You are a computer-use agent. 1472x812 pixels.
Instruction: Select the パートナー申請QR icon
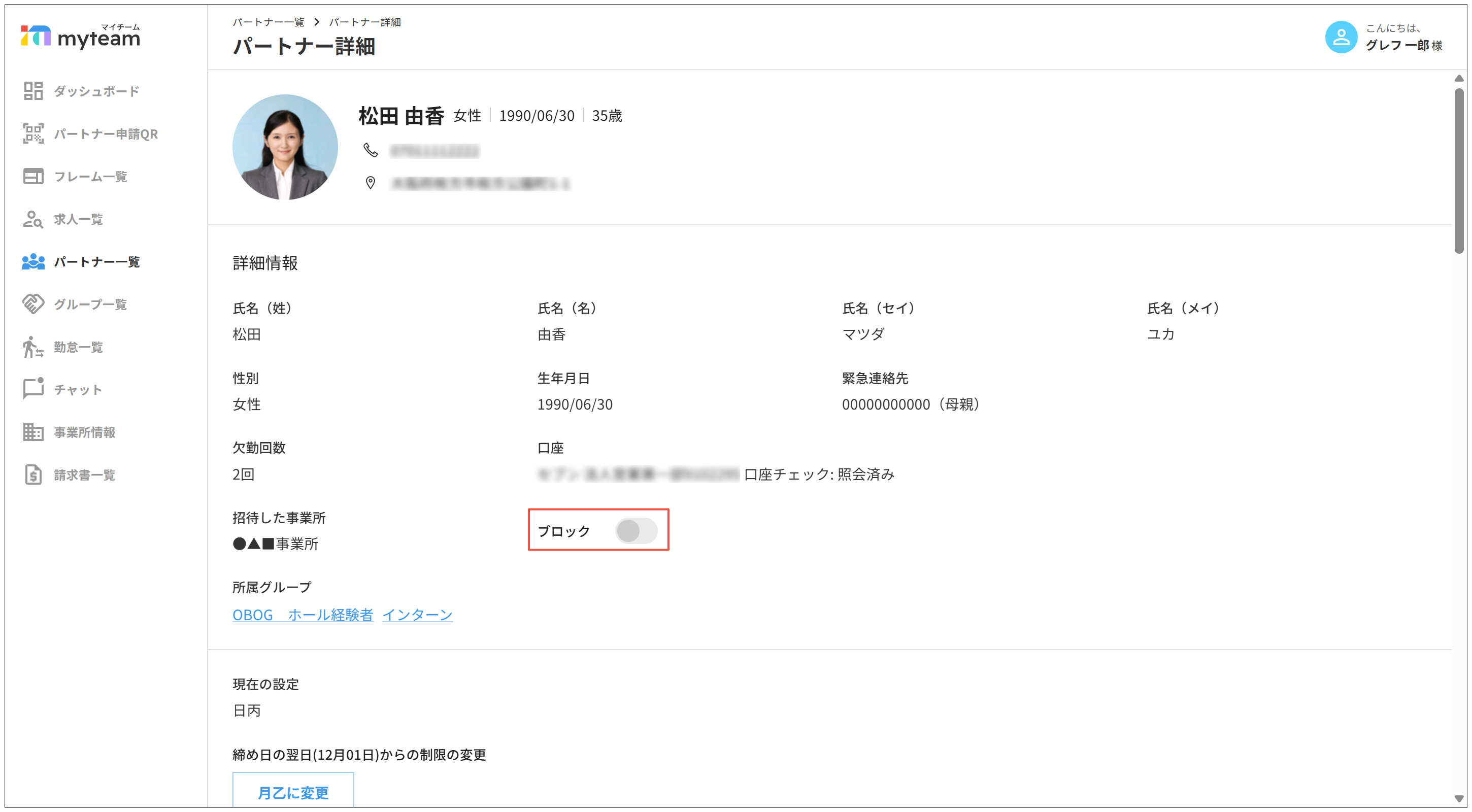[32, 133]
